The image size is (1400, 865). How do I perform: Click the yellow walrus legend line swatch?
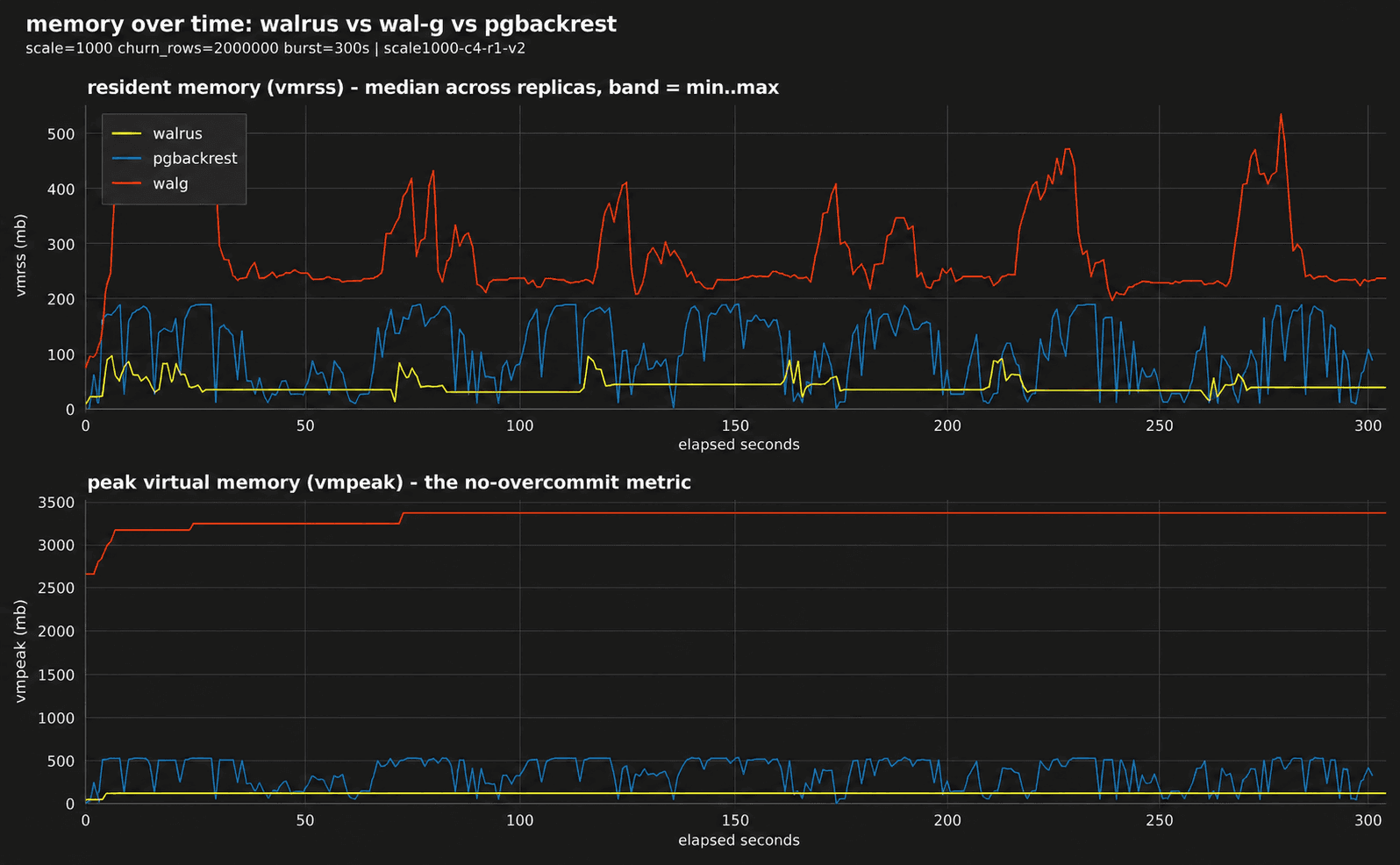coord(126,133)
